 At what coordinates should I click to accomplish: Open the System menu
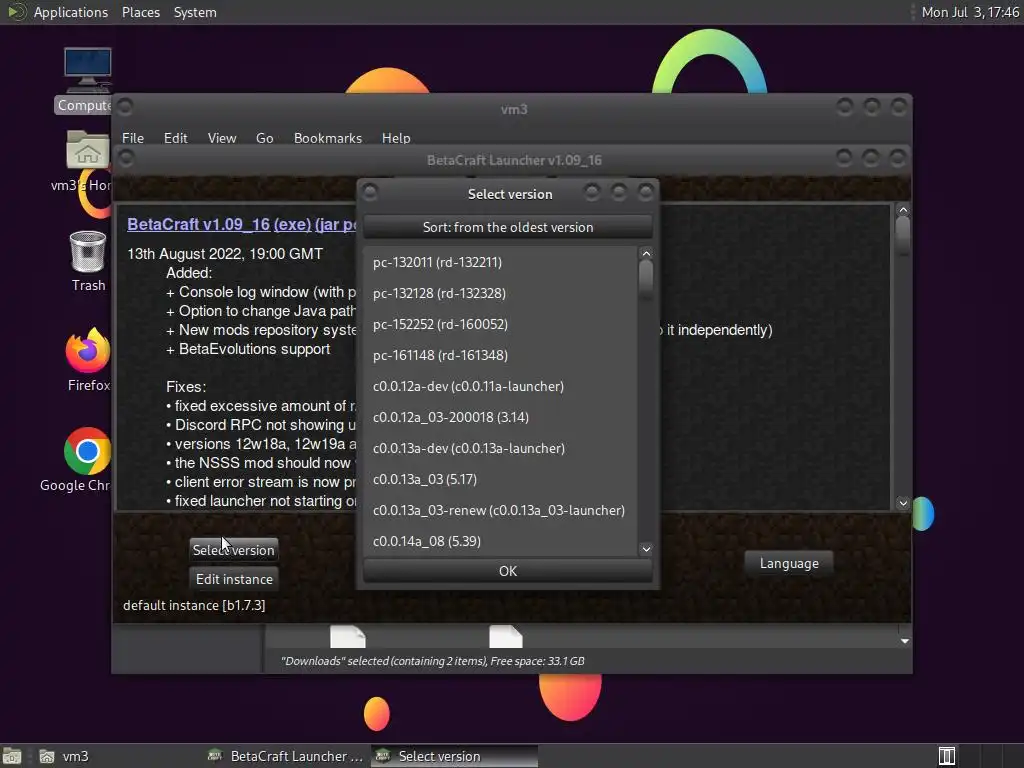click(195, 12)
